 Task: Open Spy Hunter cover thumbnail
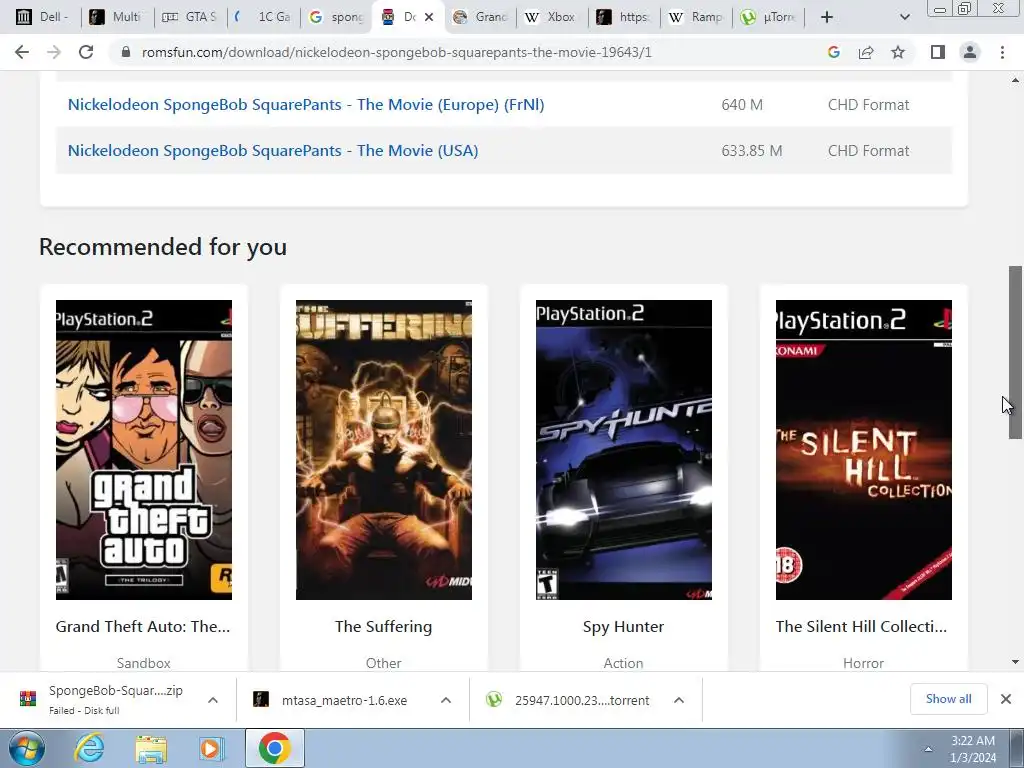(x=624, y=449)
